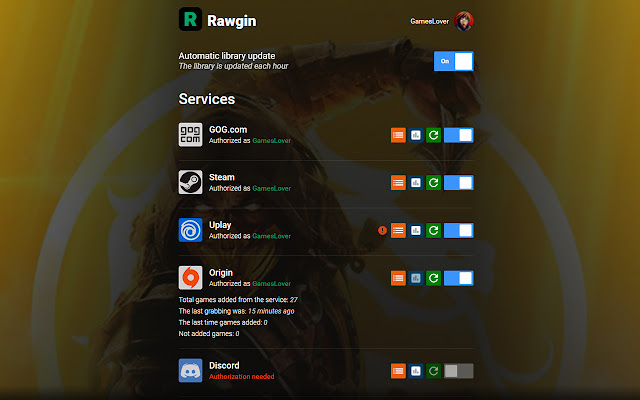Refresh the Steam library

433,182
